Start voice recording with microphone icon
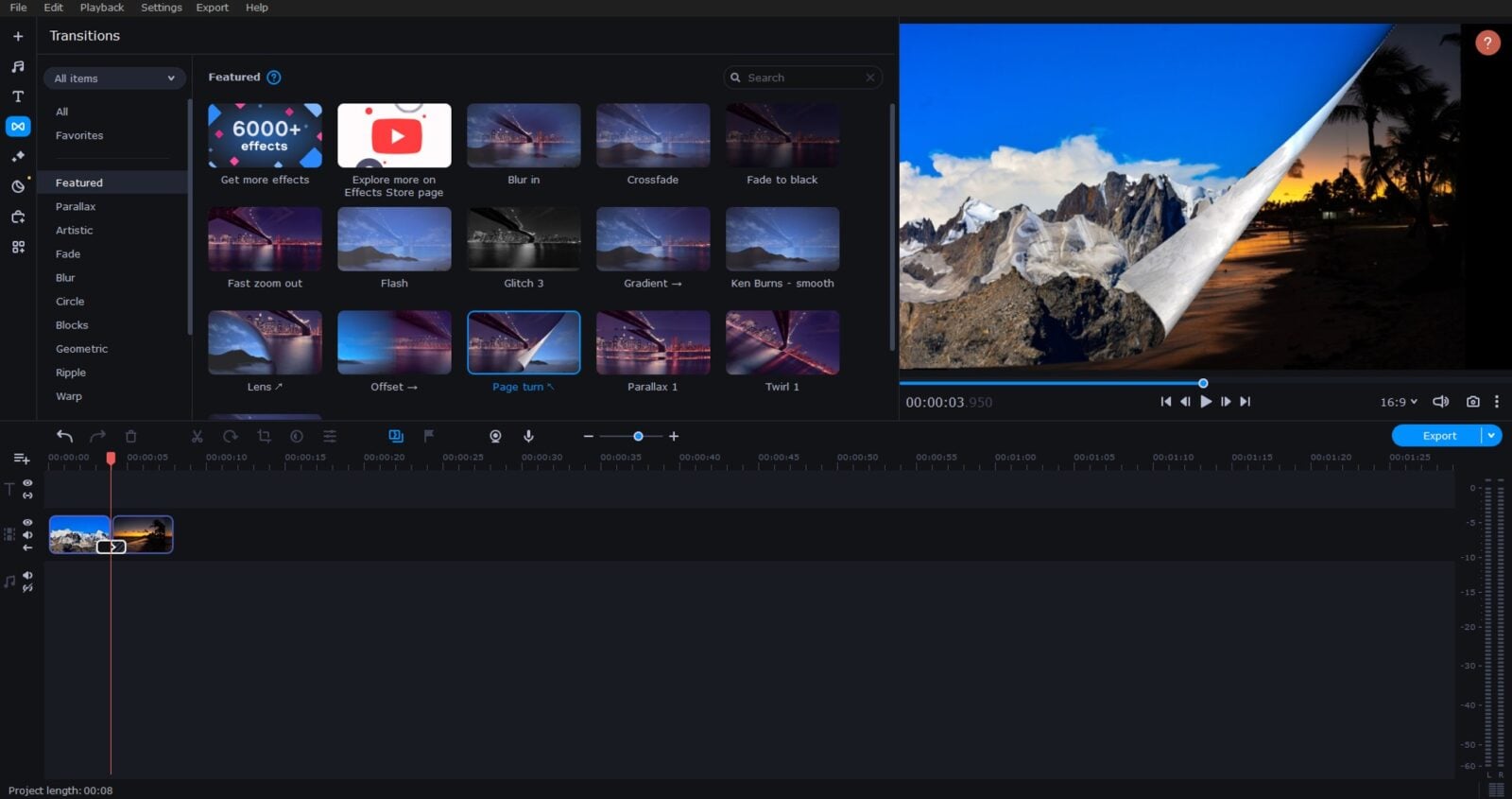The height and width of the screenshot is (799, 1512). [528, 436]
